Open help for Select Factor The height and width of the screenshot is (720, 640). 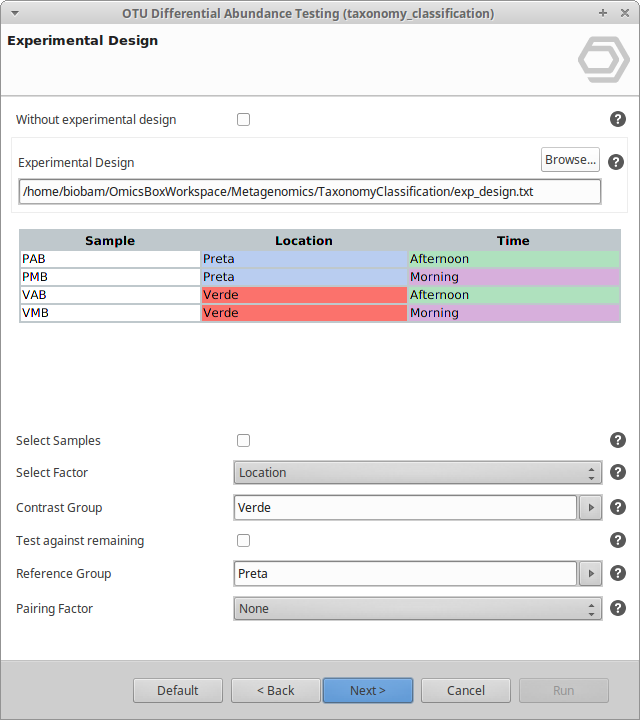click(x=618, y=473)
